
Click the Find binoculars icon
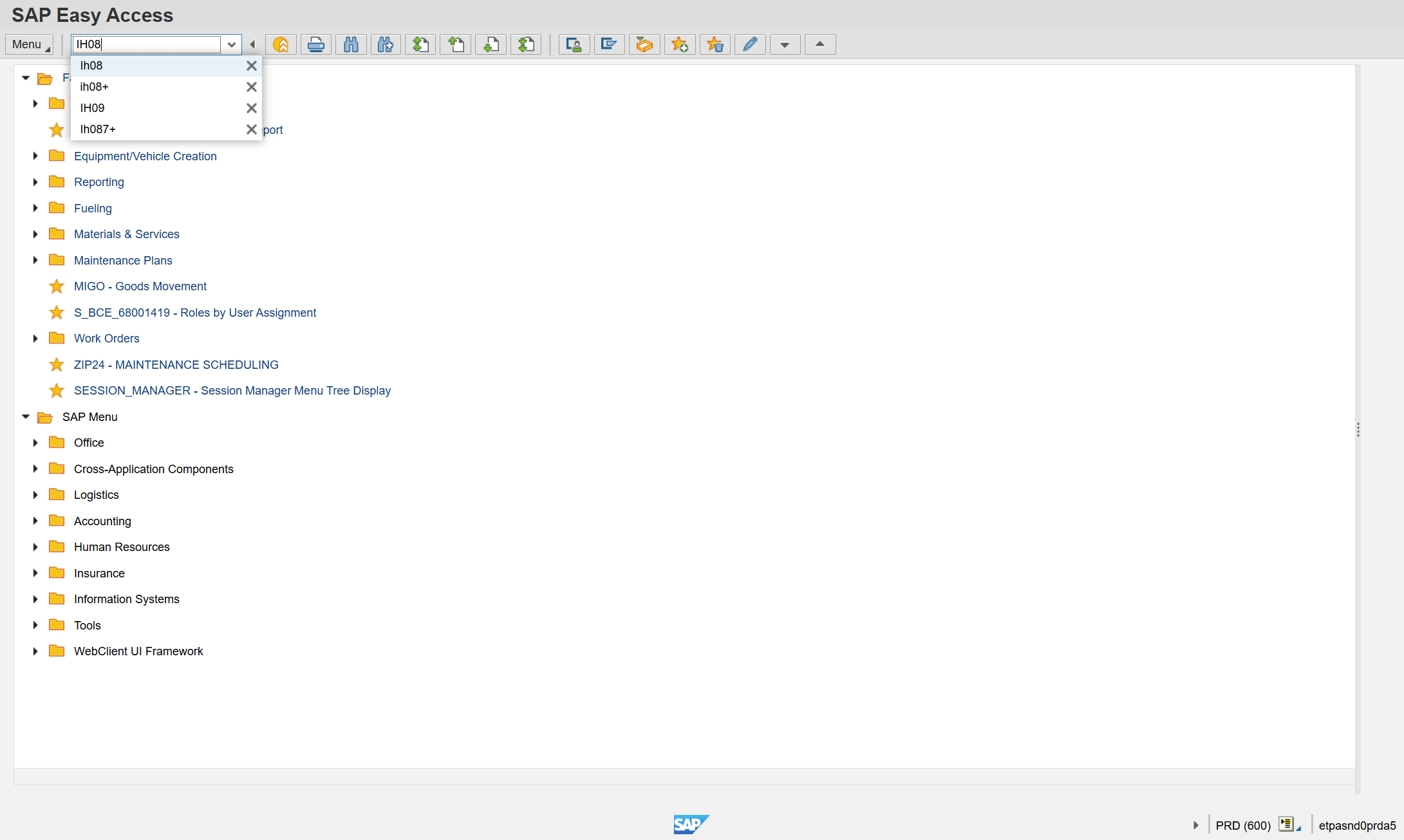tap(351, 44)
